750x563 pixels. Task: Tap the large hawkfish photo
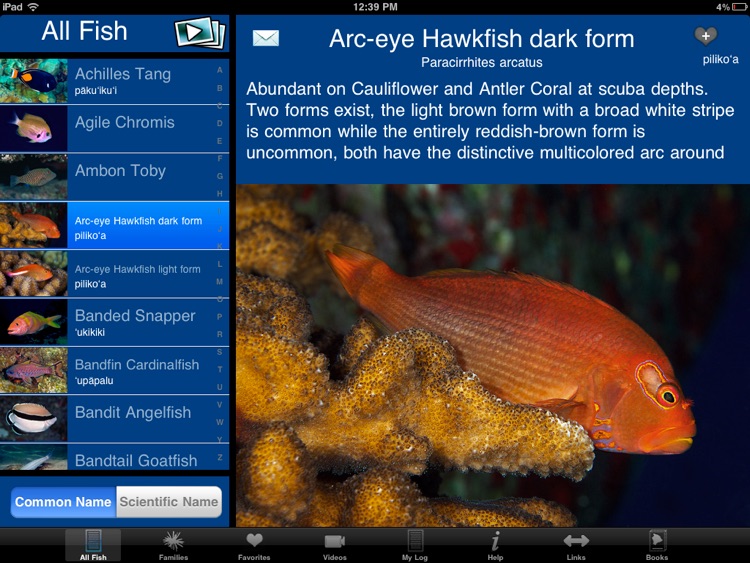click(493, 355)
